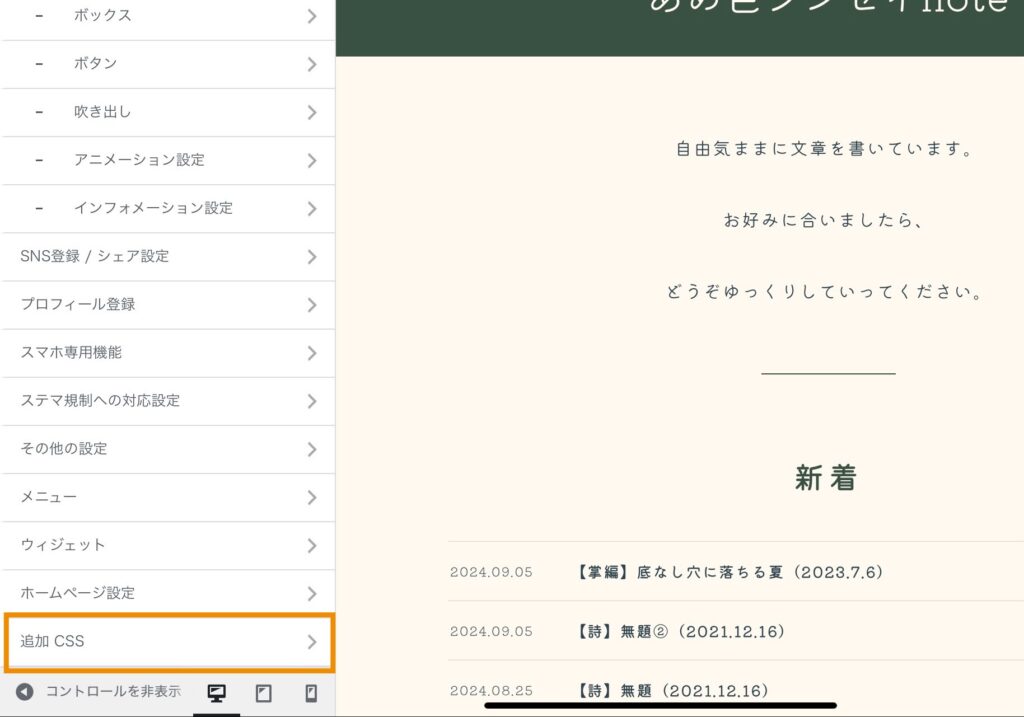This screenshot has height=717, width=1024.
Task: Open ホームページ設定 section
Action: [168, 594]
